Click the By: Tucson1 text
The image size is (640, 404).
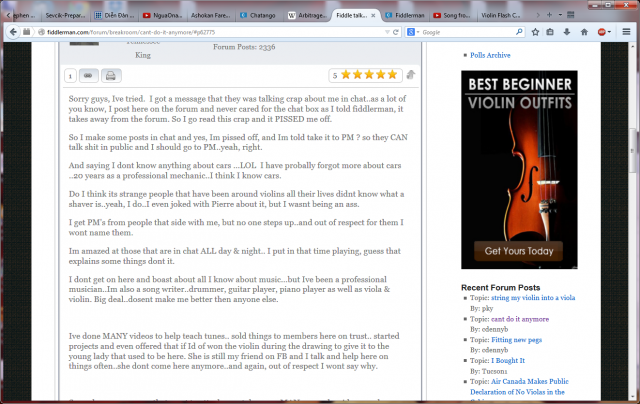point(489,371)
